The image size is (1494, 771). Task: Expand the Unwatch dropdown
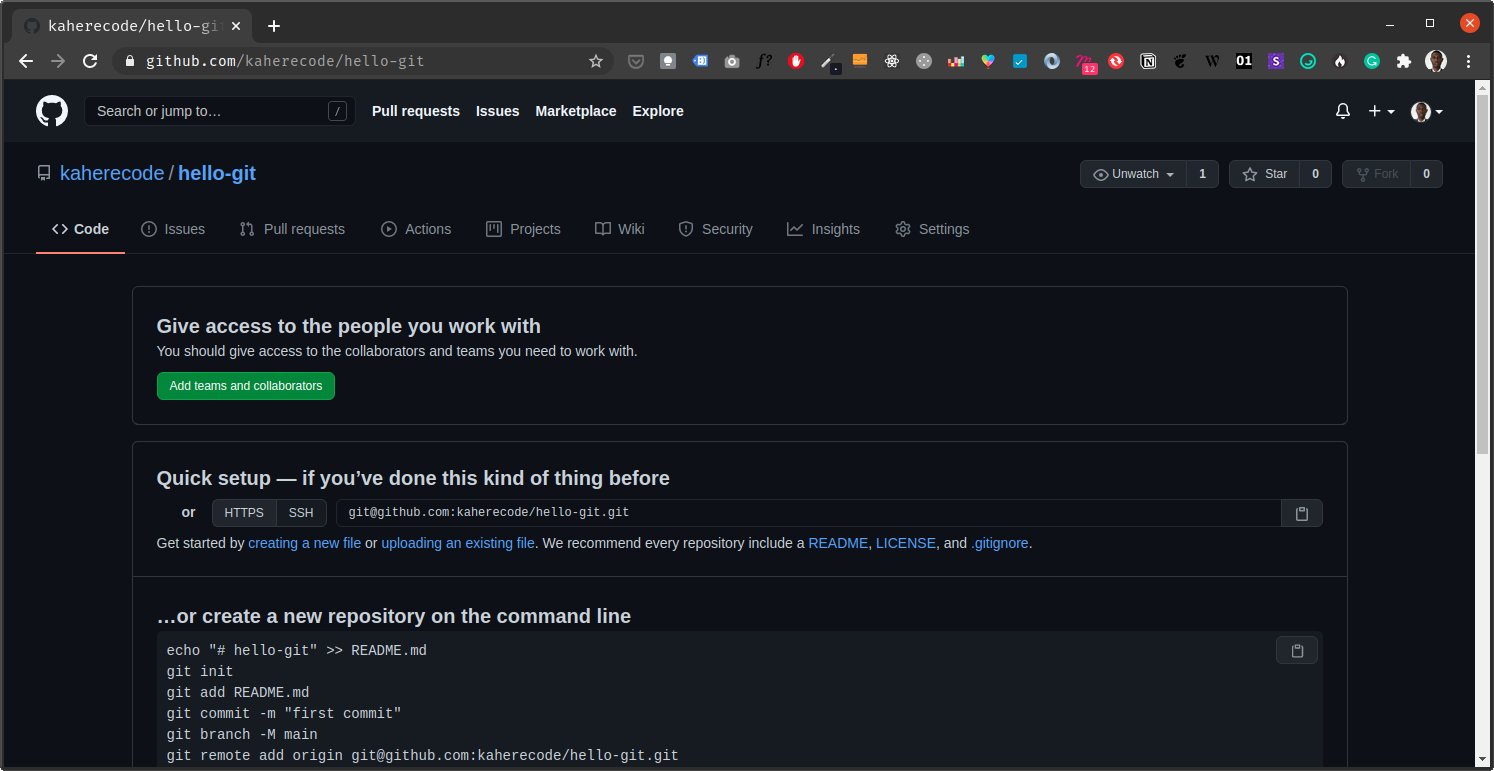click(x=1134, y=174)
